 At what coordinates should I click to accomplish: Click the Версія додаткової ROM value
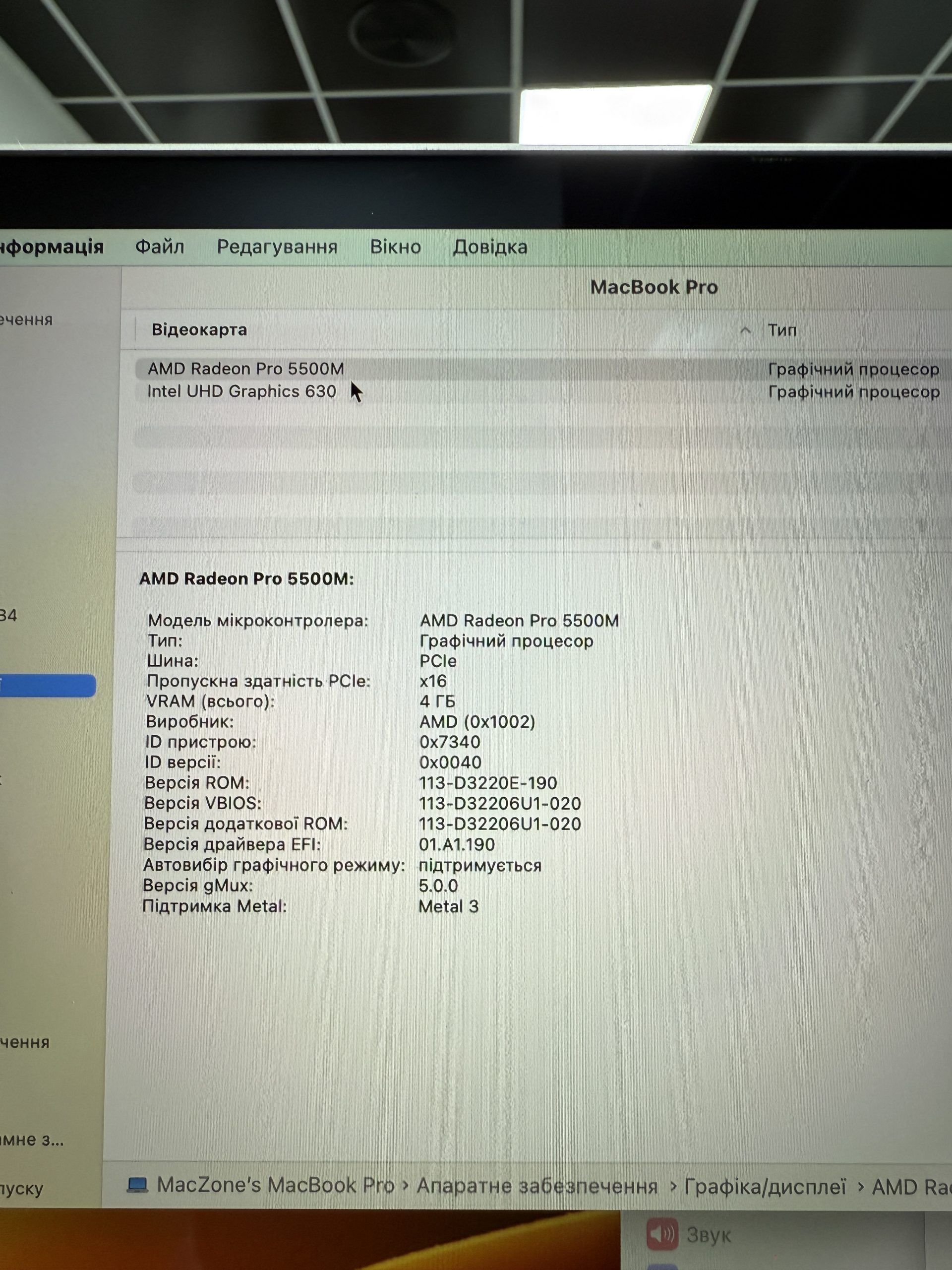(500, 824)
